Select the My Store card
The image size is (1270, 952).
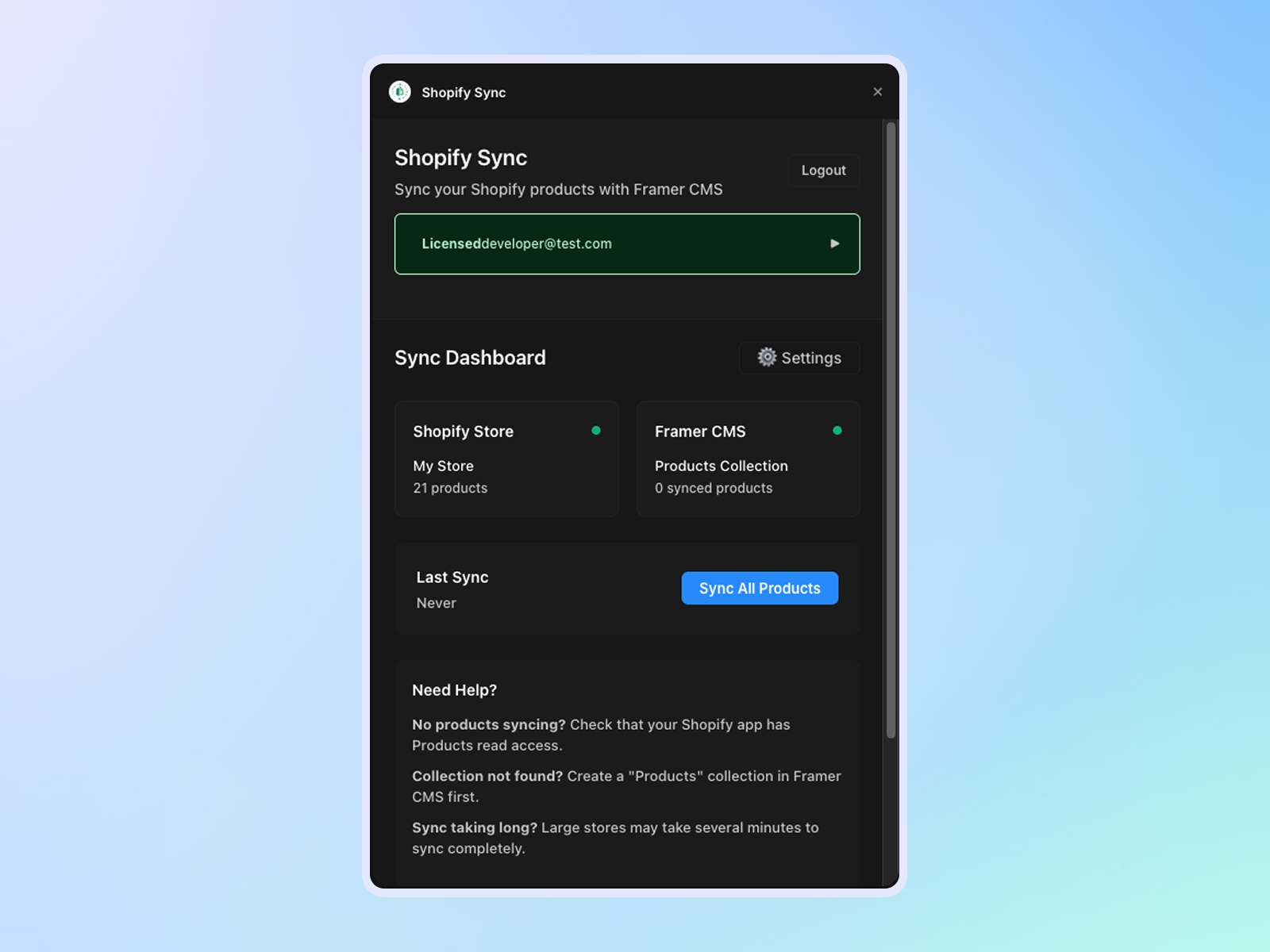tap(506, 459)
